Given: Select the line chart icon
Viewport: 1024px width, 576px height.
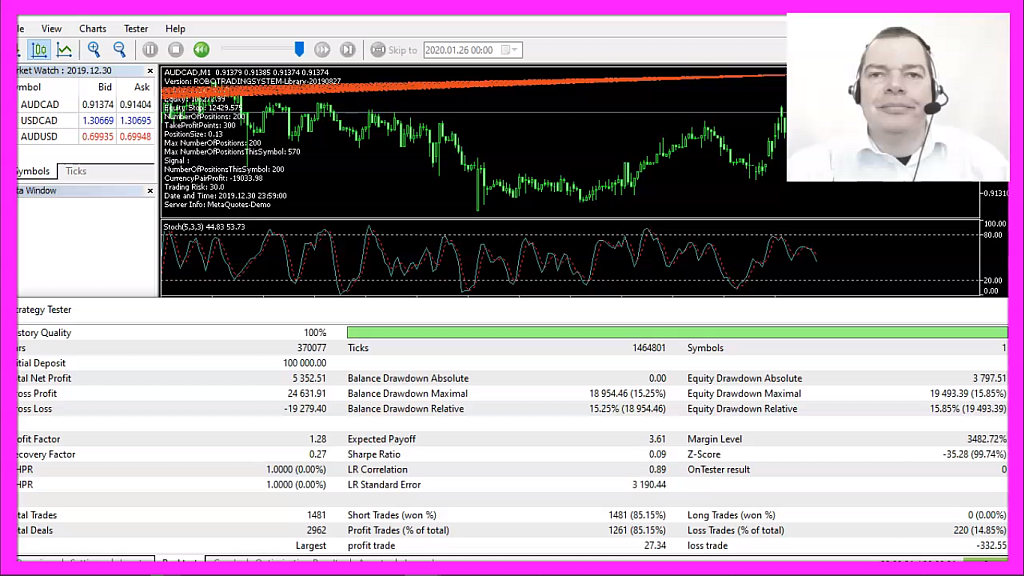Looking at the screenshot, I should (64, 50).
